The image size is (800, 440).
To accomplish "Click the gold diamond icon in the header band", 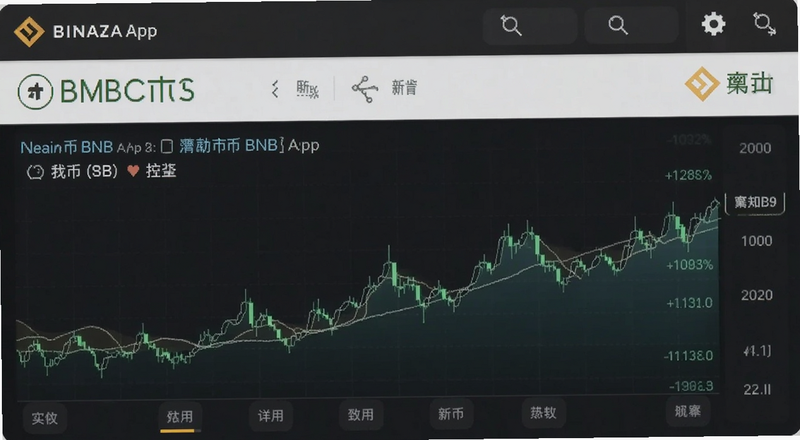I will (x=702, y=84).
